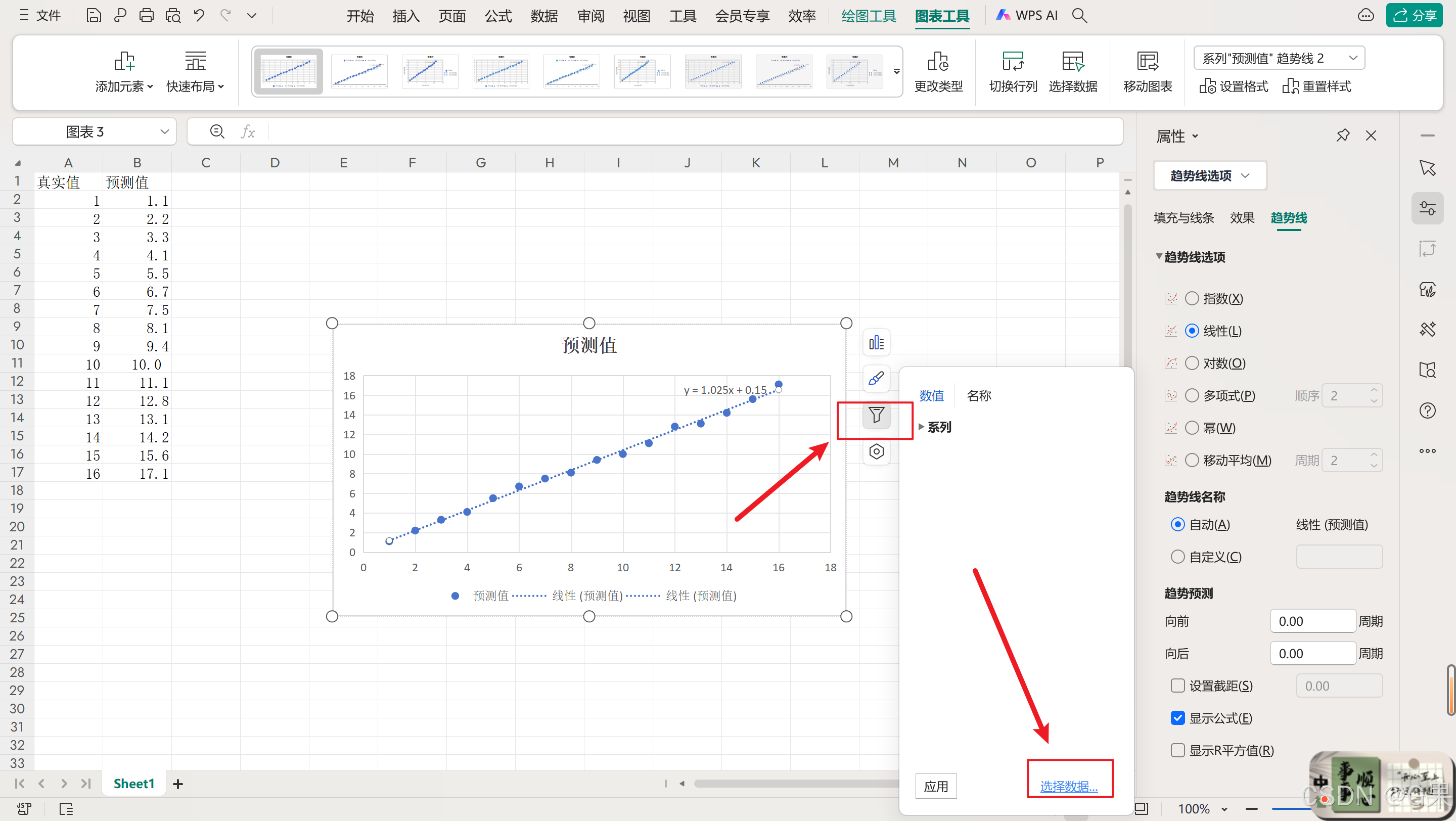Select the first chart style thumbnail
Image resolution: width=1456 pixels, height=821 pixels.
(x=288, y=71)
